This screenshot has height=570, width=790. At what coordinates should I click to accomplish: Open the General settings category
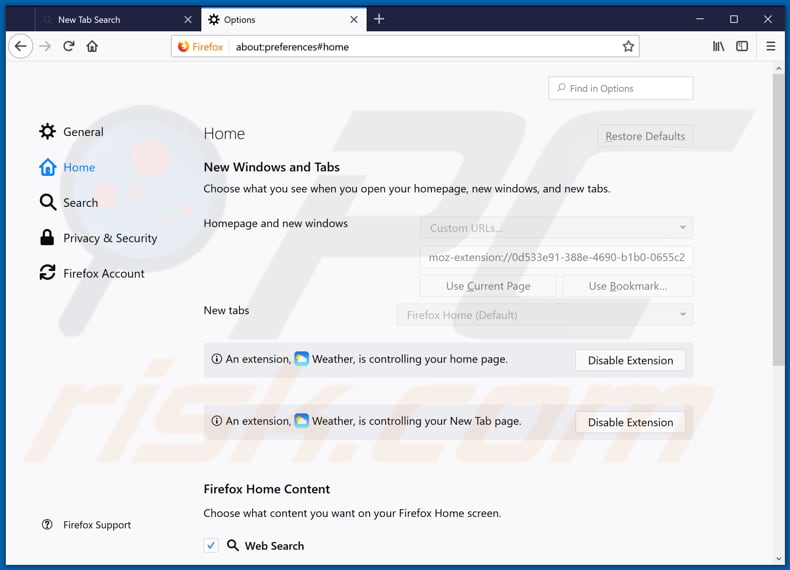pos(72,132)
